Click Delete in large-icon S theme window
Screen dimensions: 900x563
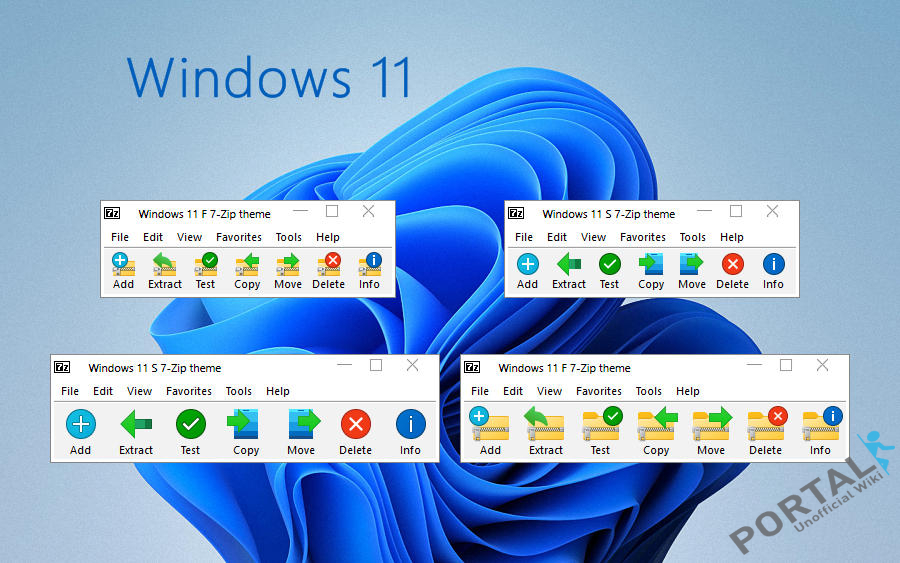tap(355, 432)
